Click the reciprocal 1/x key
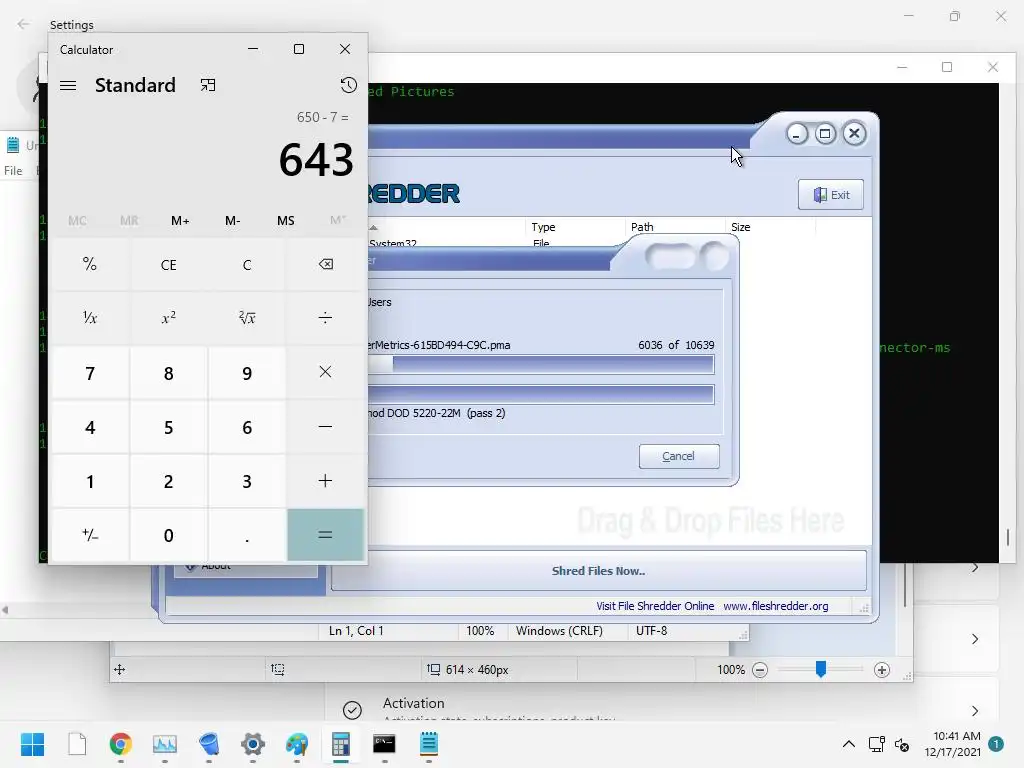This screenshot has width=1024, height=768. pyautogui.click(x=90, y=318)
